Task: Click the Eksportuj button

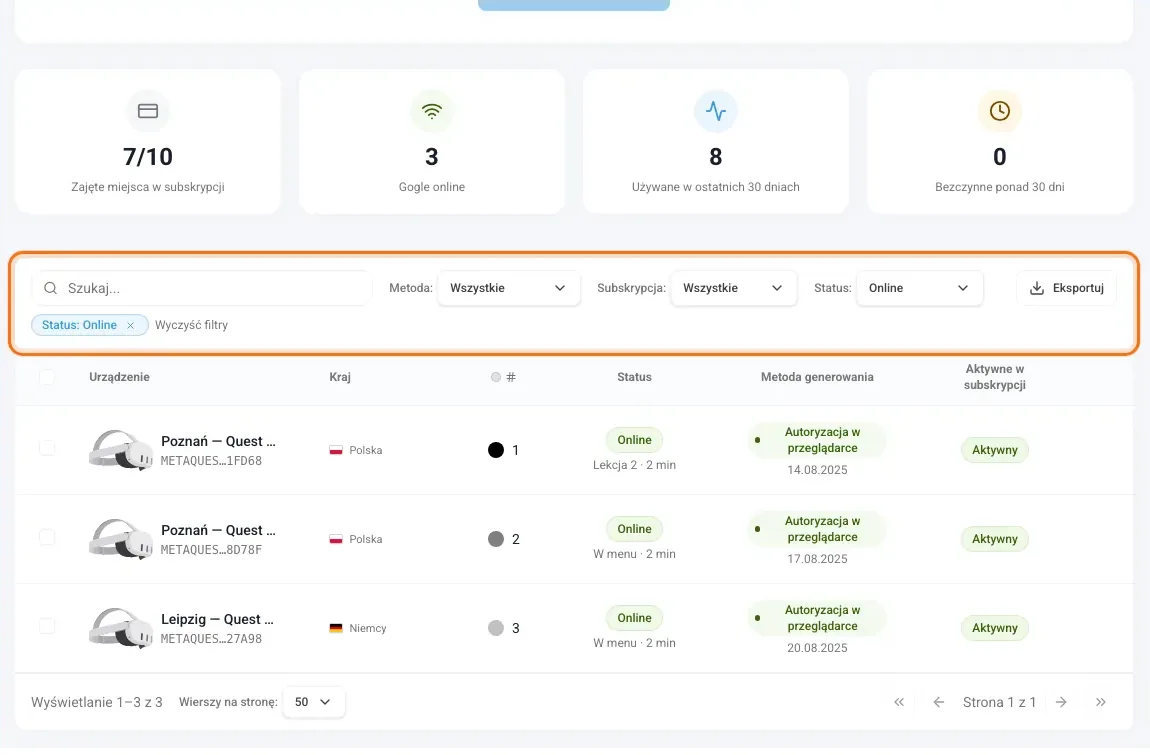Action: (x=1066, y=288)
